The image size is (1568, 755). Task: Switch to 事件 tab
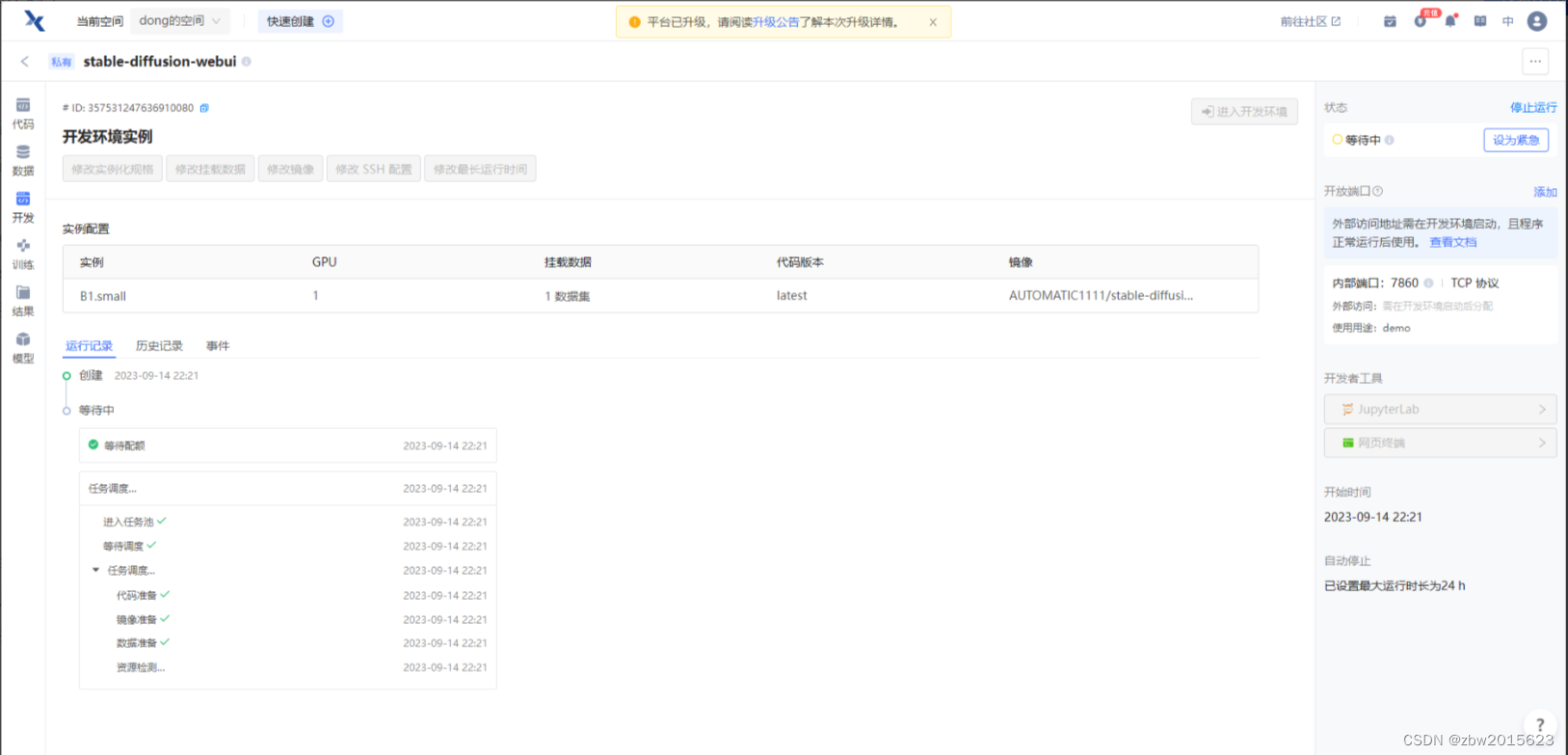click(218, 346)
